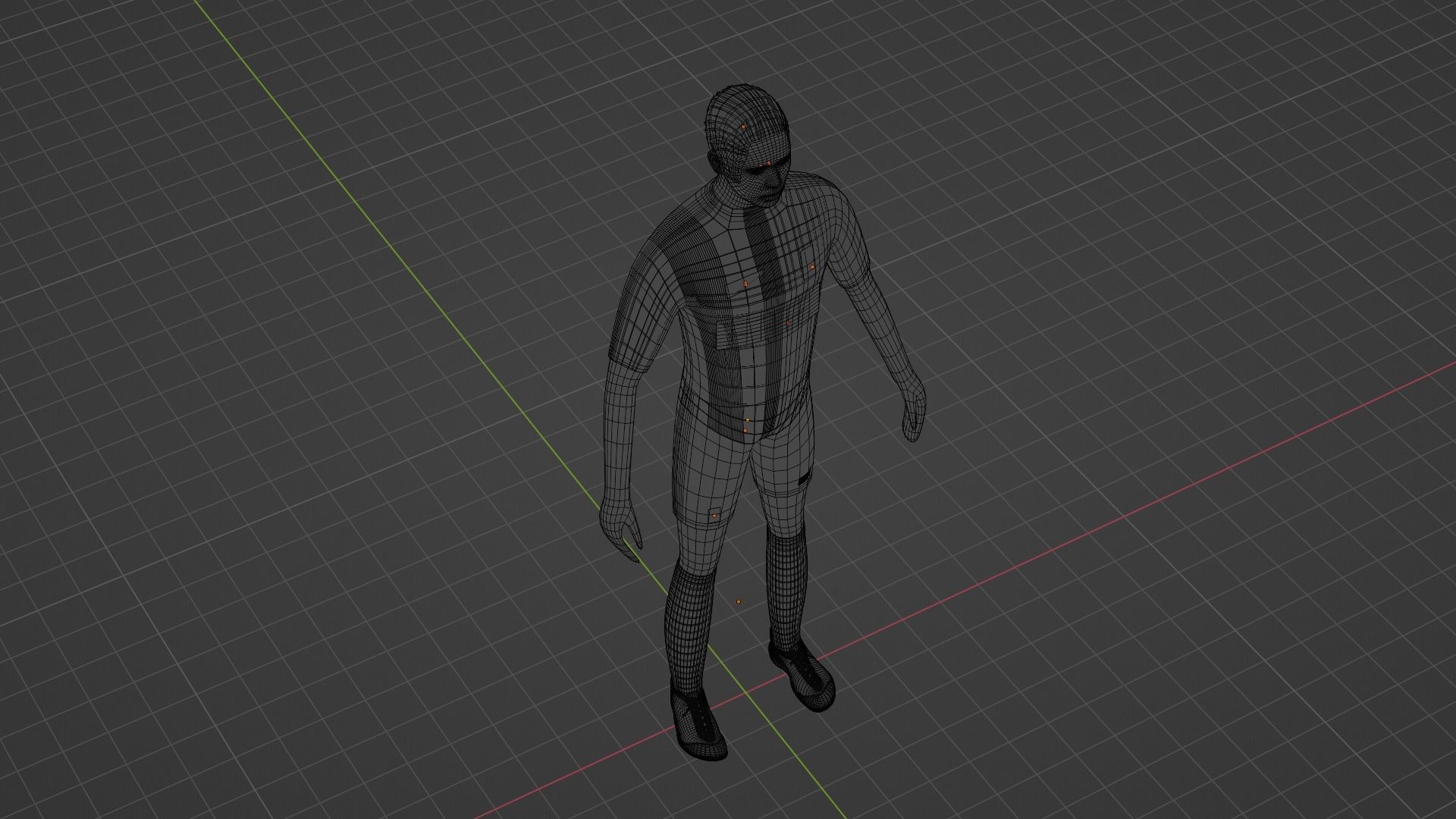Click the orange origin point on top of head
Screen dimensions: 1456x819
[743, 127]
